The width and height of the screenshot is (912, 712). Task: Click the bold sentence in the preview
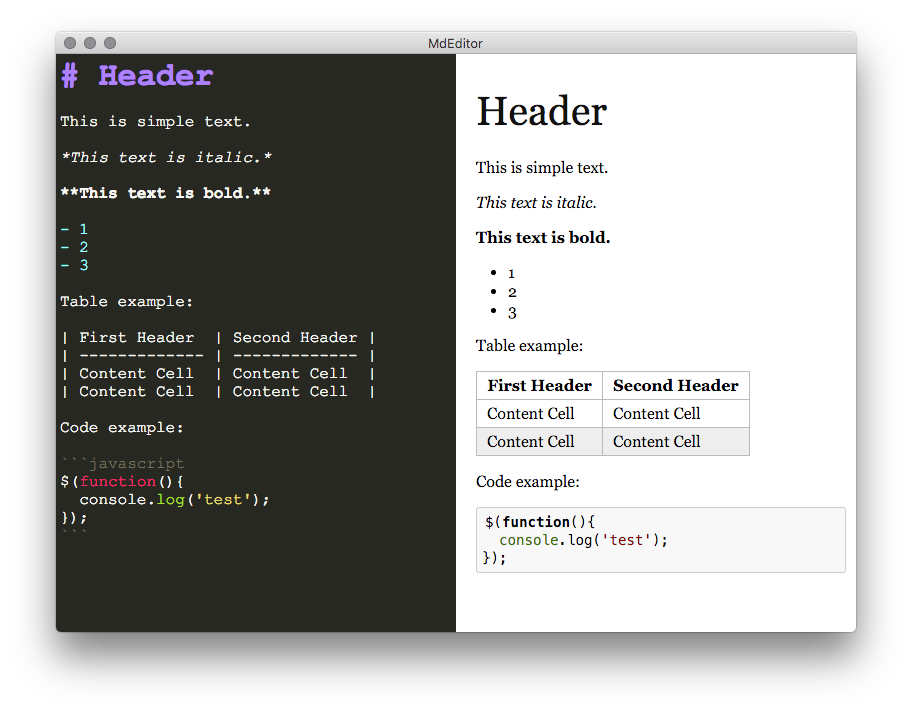tap(543, 237)
